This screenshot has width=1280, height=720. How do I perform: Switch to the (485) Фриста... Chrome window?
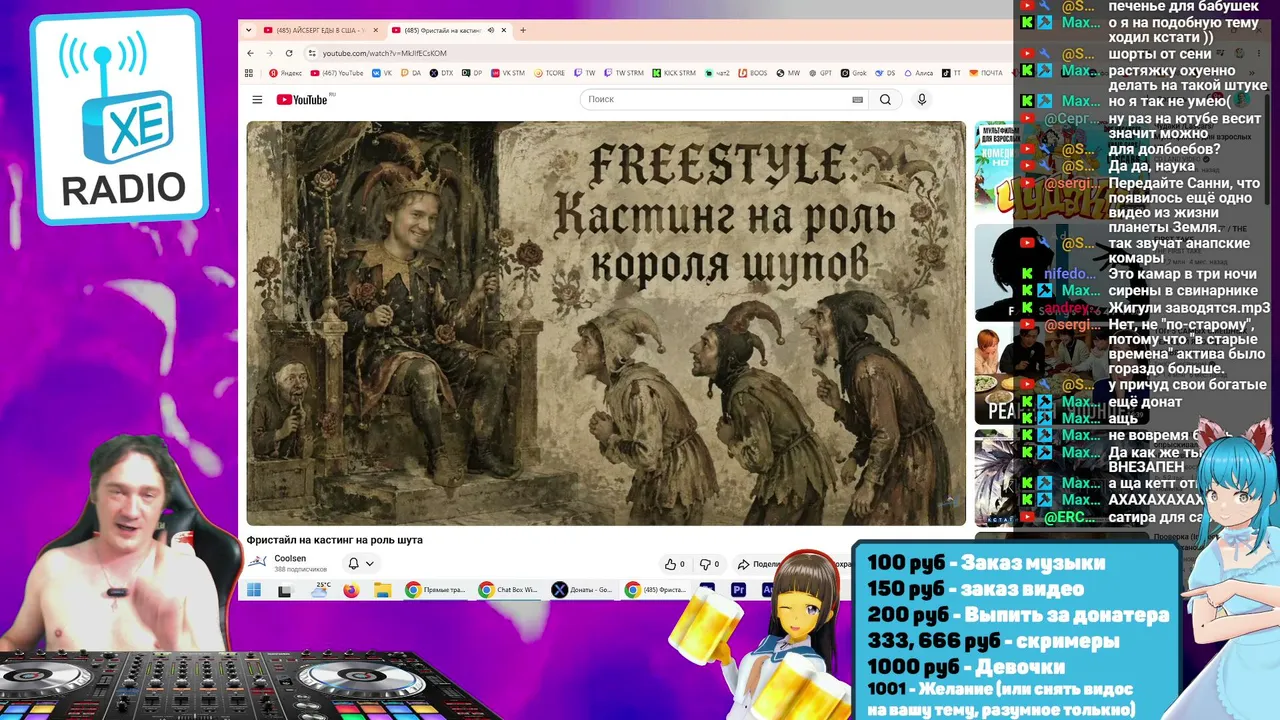coord(656,590)
